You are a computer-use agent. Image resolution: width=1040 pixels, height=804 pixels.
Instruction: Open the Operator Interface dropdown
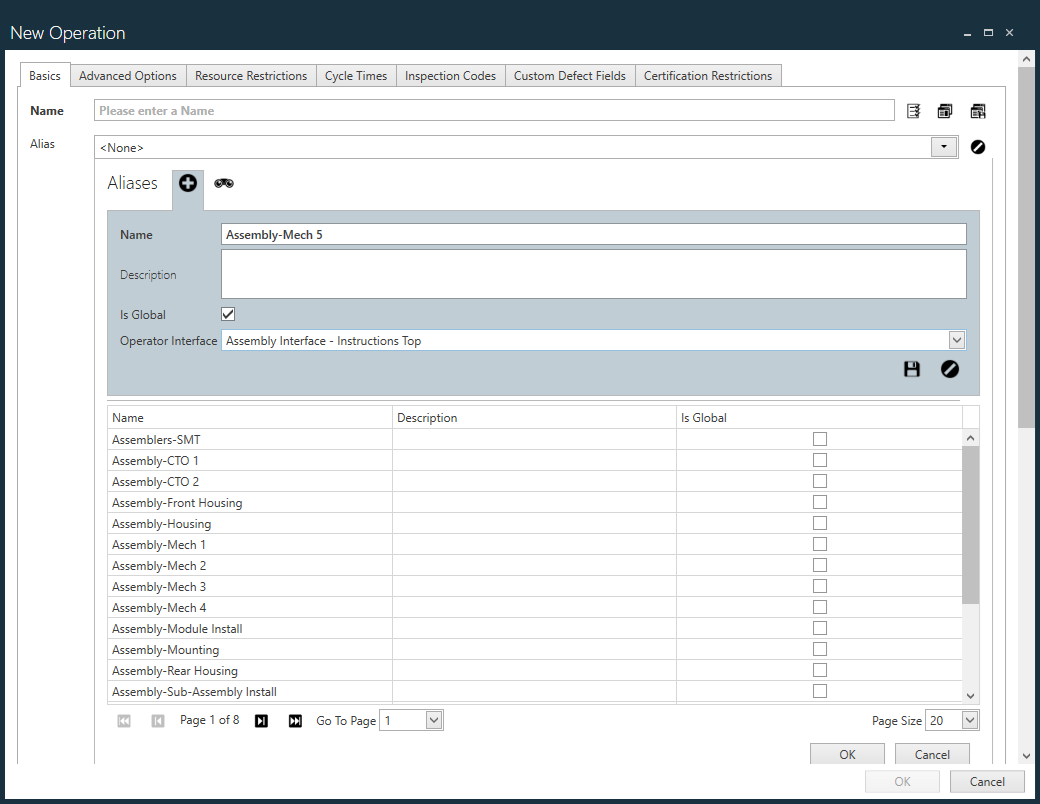pos(957,339)
